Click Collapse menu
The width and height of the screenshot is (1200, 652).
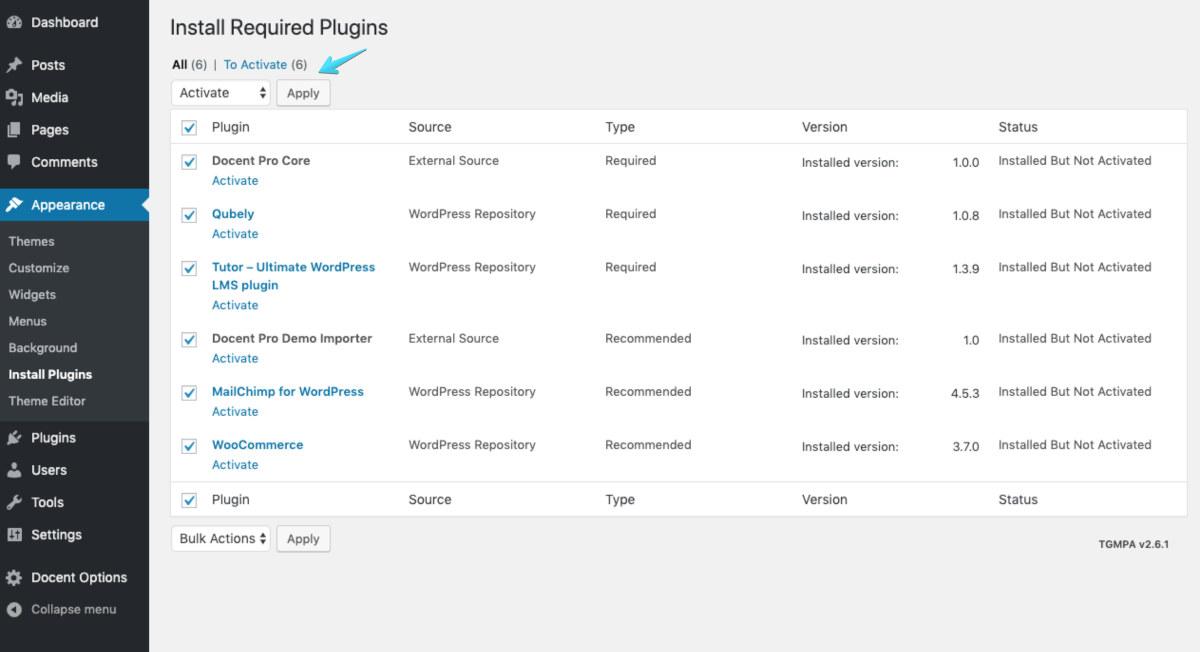[x=74, y=609]
